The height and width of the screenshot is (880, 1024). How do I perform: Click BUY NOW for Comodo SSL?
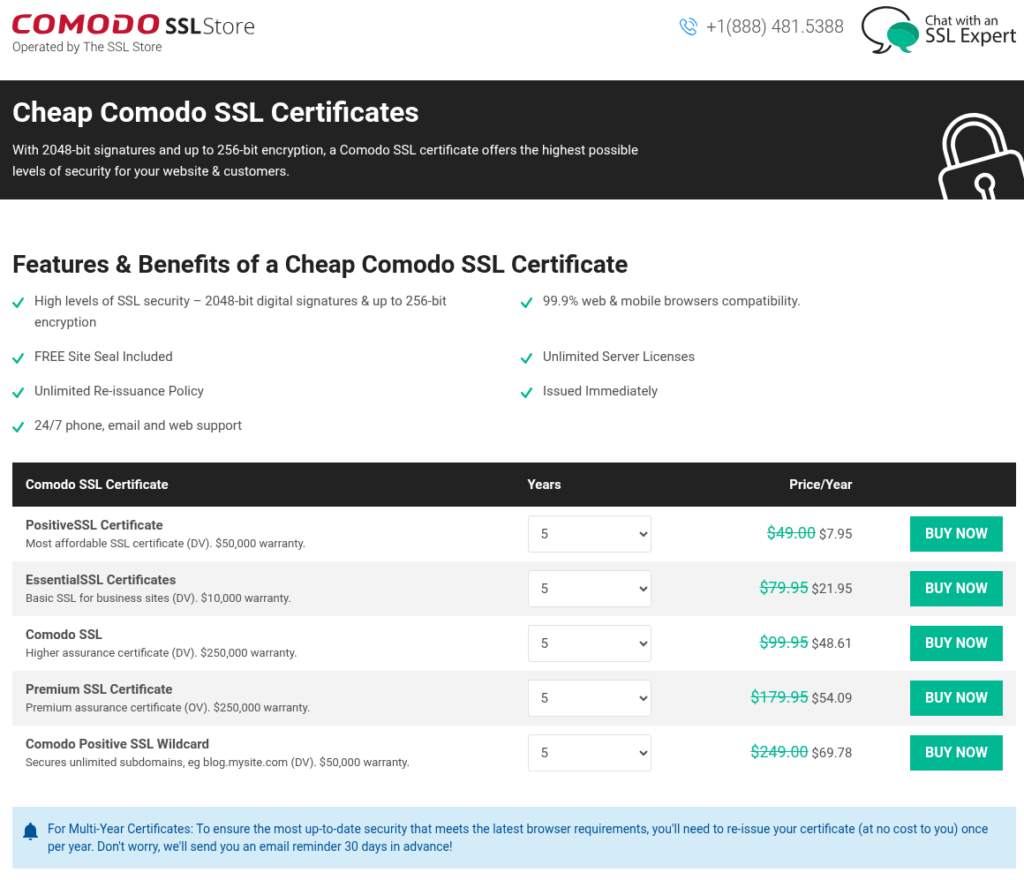(x=955, y=643)
